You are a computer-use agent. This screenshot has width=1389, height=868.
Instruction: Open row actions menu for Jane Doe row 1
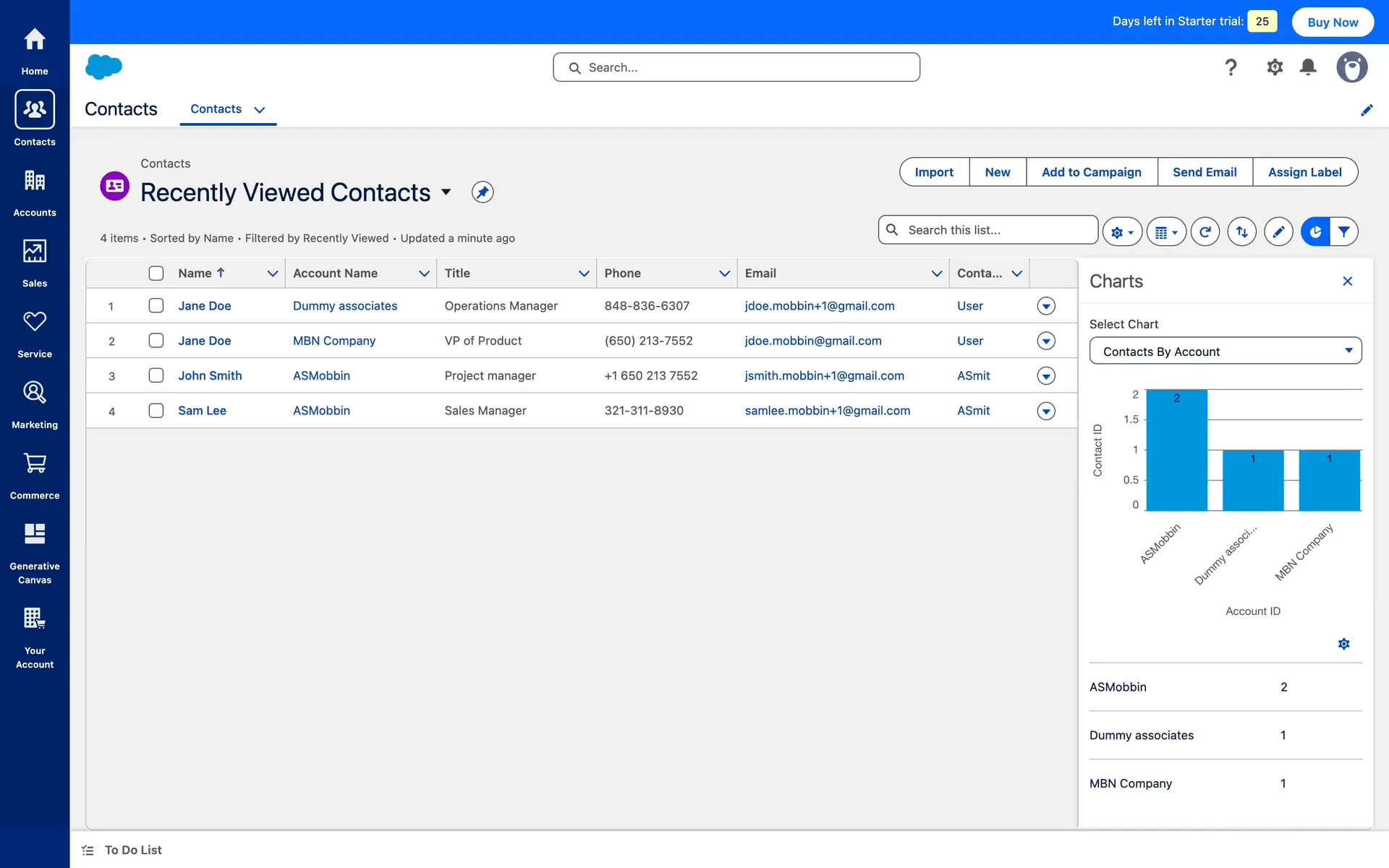coord(1045,306)
